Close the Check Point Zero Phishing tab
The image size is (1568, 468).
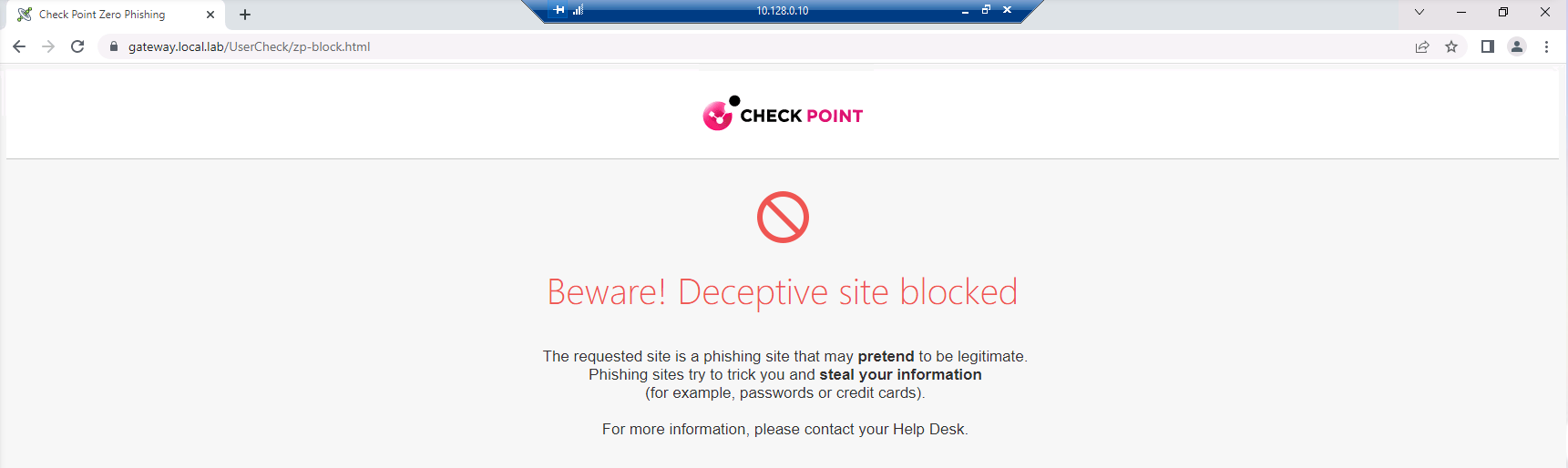(210, 15)
